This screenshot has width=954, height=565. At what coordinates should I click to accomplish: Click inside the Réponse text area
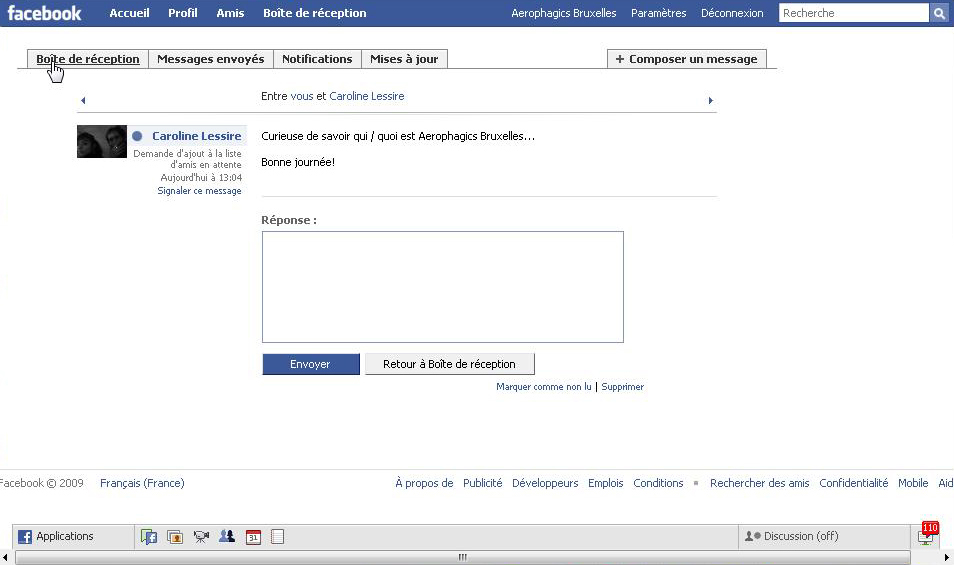click(442, 287)
